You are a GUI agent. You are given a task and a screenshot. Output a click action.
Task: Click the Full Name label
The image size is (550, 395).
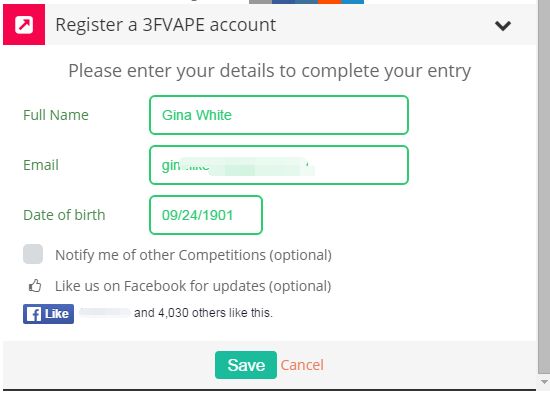(56, 115)
